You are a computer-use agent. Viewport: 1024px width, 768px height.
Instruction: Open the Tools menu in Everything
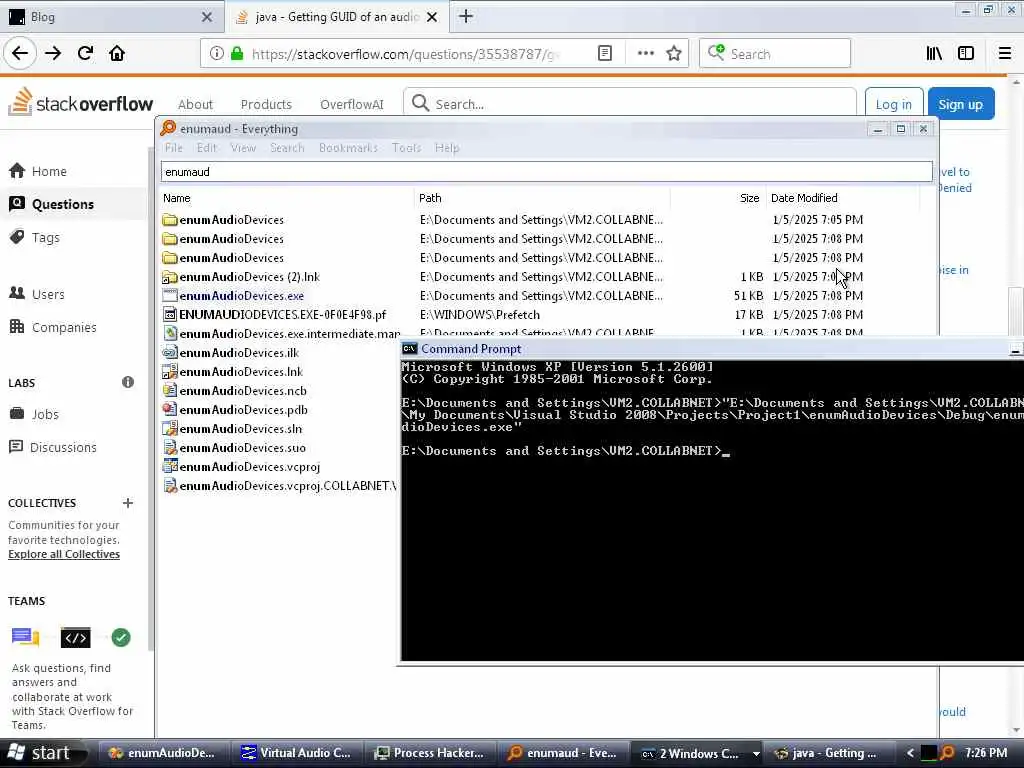coord(406,148)
